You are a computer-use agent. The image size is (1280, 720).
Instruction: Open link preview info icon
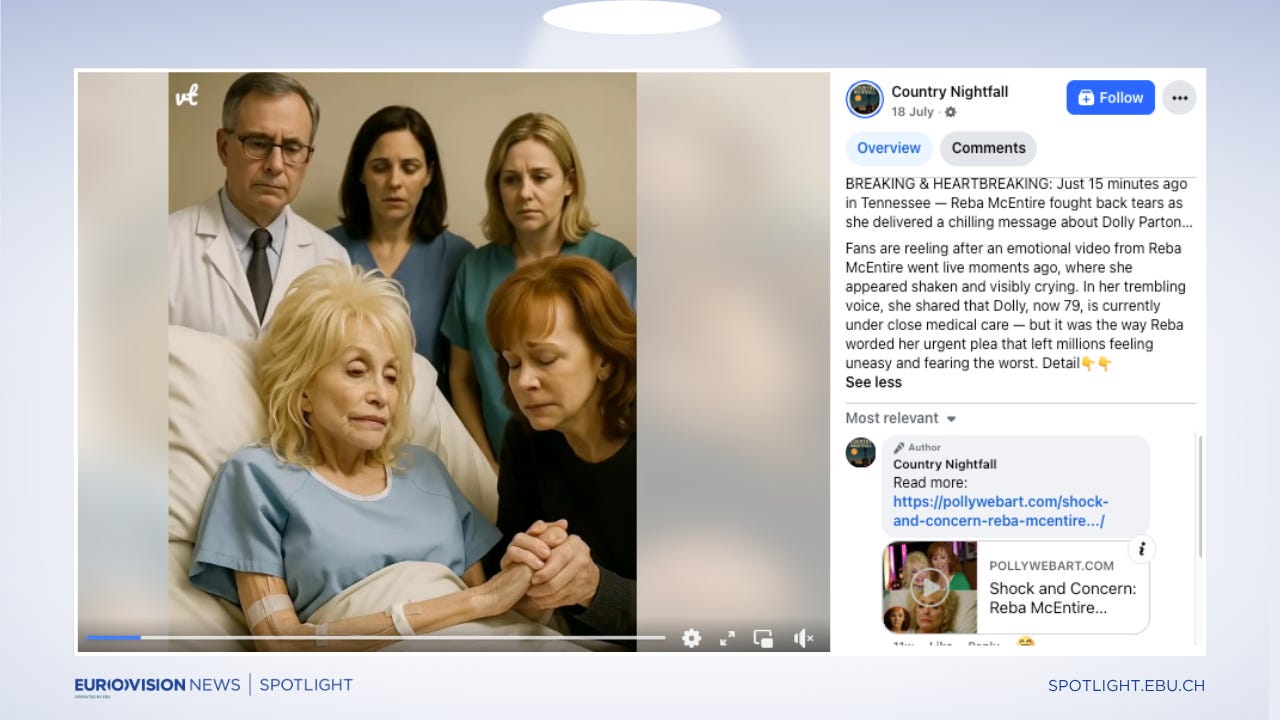pyautogui.click(x=1141, y=549)
